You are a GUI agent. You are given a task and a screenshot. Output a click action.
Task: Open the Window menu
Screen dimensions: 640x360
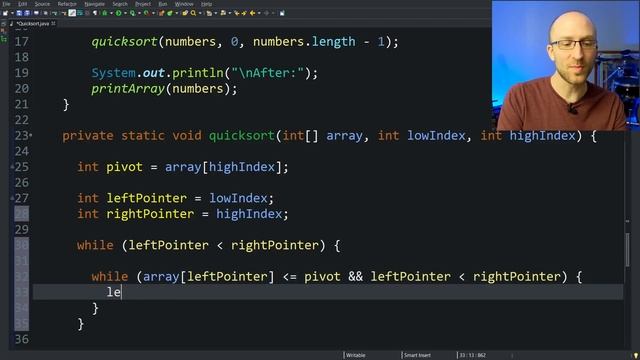tap(184, 4)
